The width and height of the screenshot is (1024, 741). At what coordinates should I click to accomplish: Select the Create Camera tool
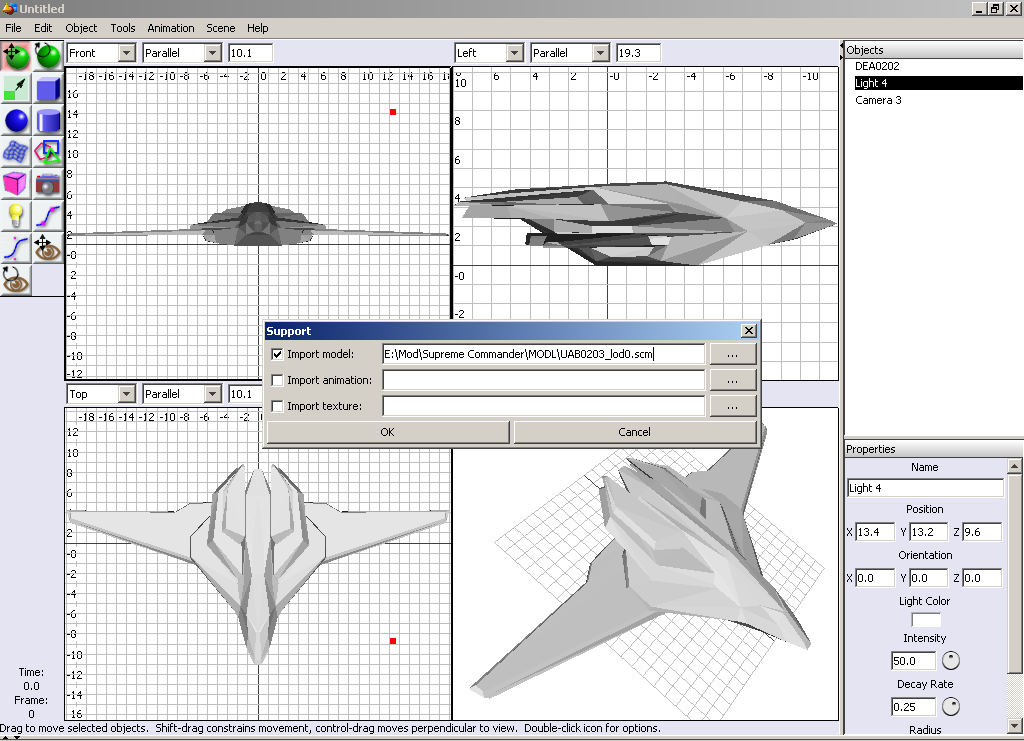48,184
